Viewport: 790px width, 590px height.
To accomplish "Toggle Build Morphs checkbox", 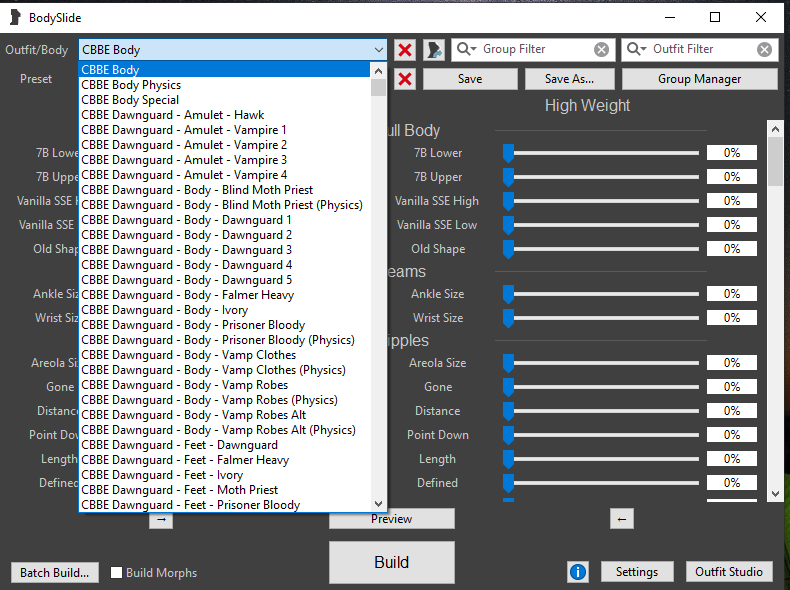I will [116, 572].
